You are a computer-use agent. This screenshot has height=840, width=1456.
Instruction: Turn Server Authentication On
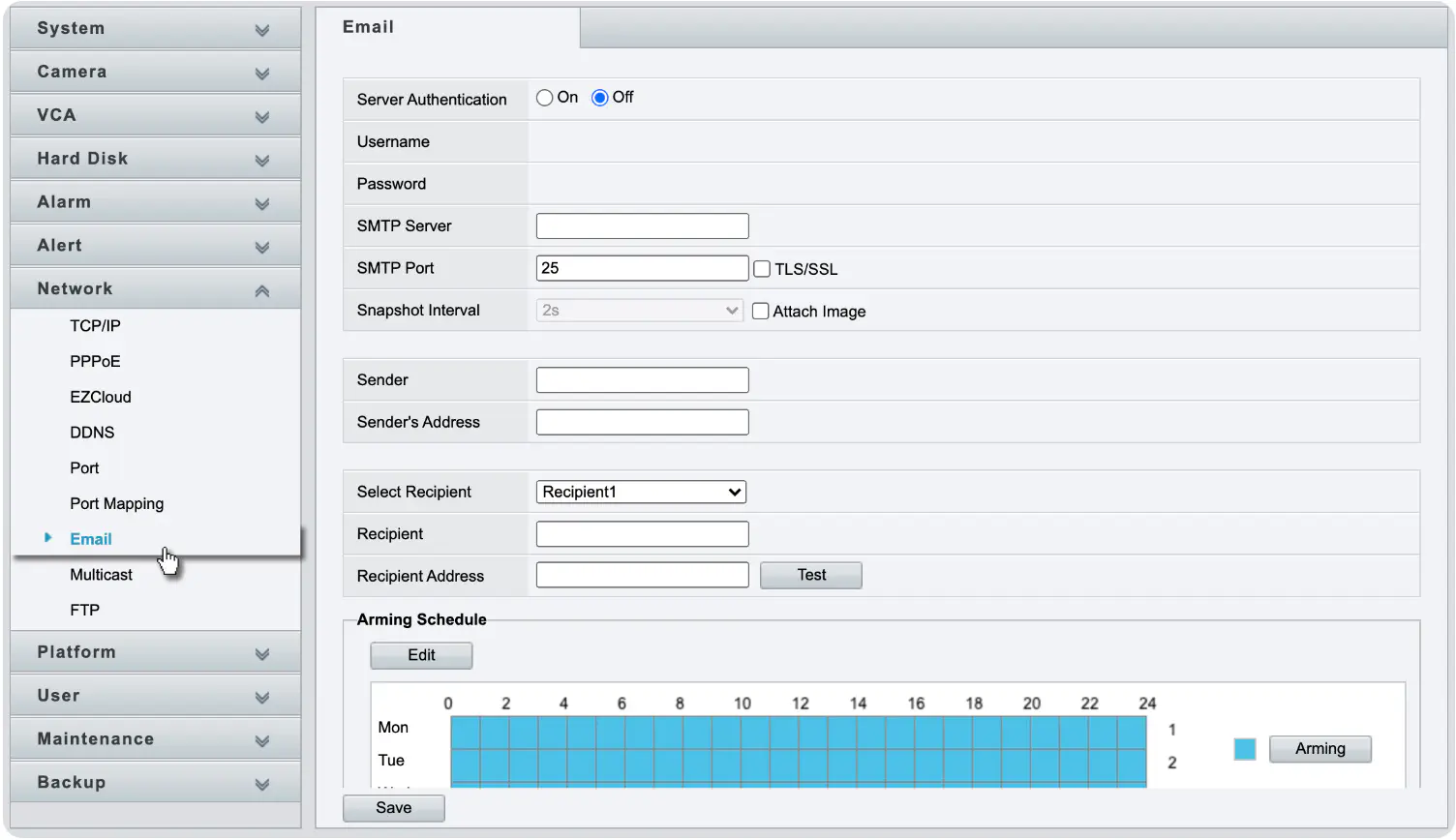coord(545,98)
